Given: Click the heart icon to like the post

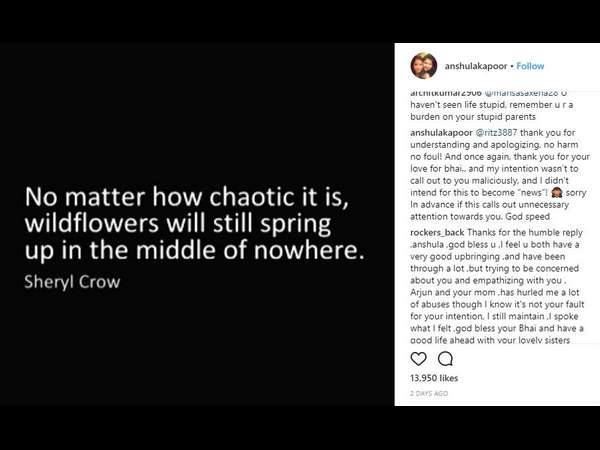Looking at the screenshot, I should tap(419, 358).
